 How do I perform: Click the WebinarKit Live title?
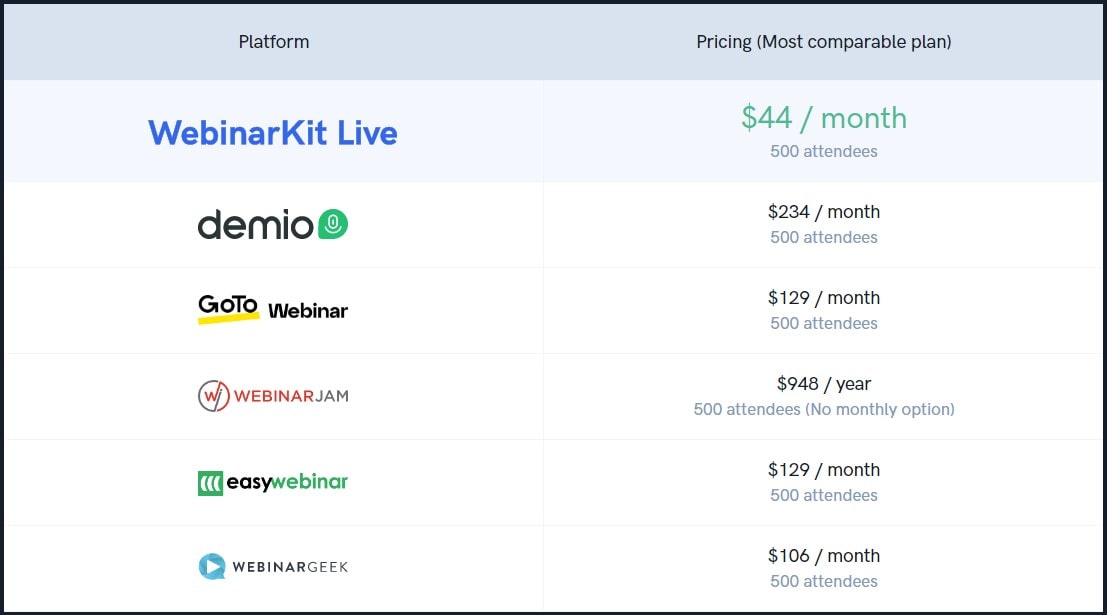[273, 133]
